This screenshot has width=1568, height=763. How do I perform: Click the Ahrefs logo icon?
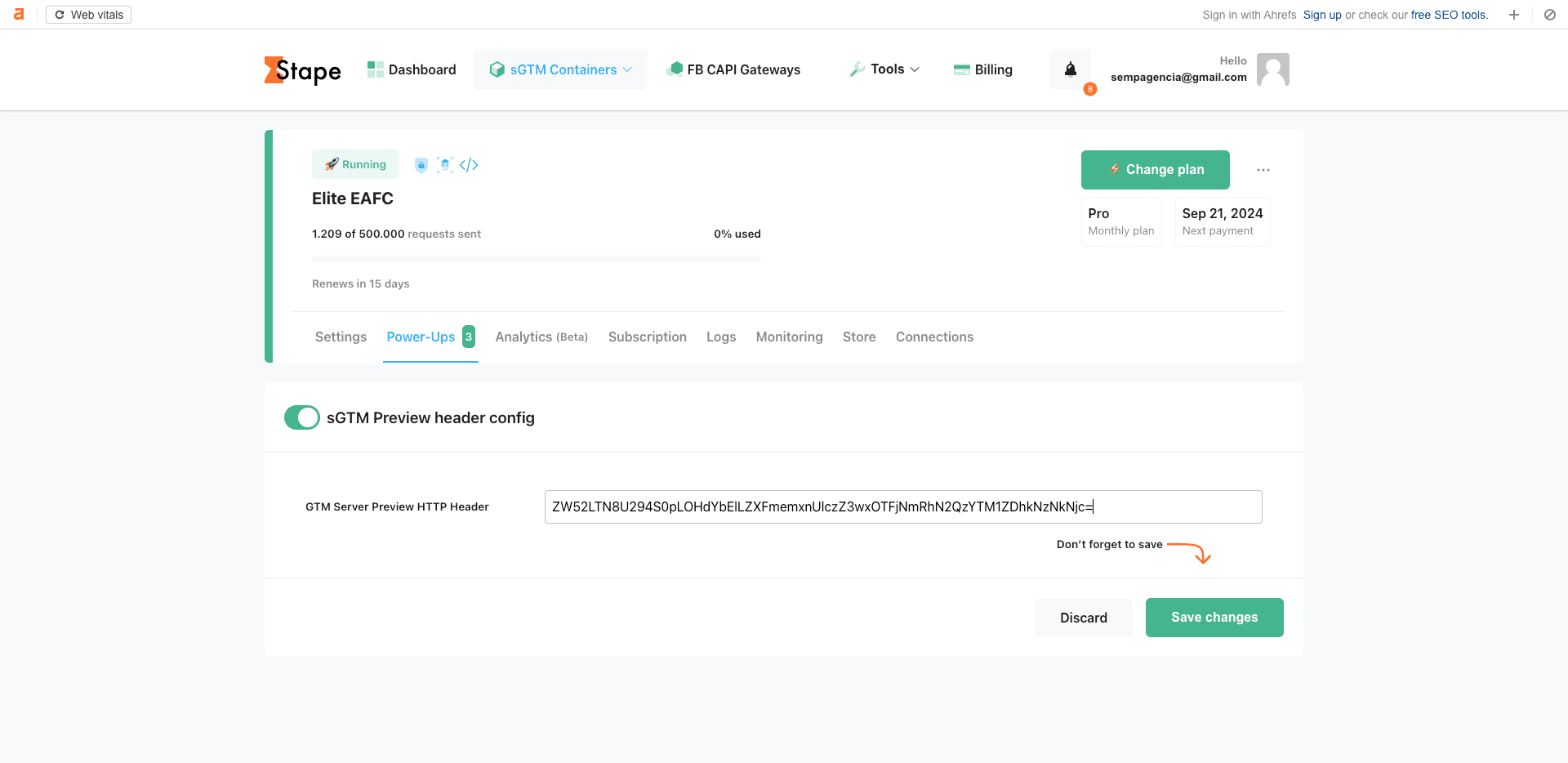click(x=19, y=15)
